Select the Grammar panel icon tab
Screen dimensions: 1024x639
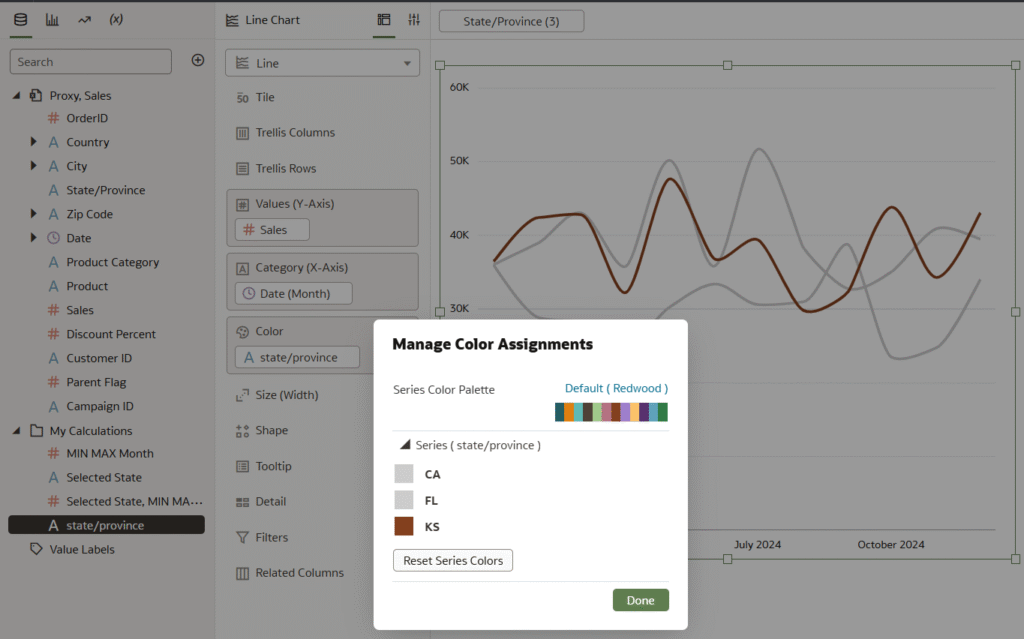[x=384, y=20]
